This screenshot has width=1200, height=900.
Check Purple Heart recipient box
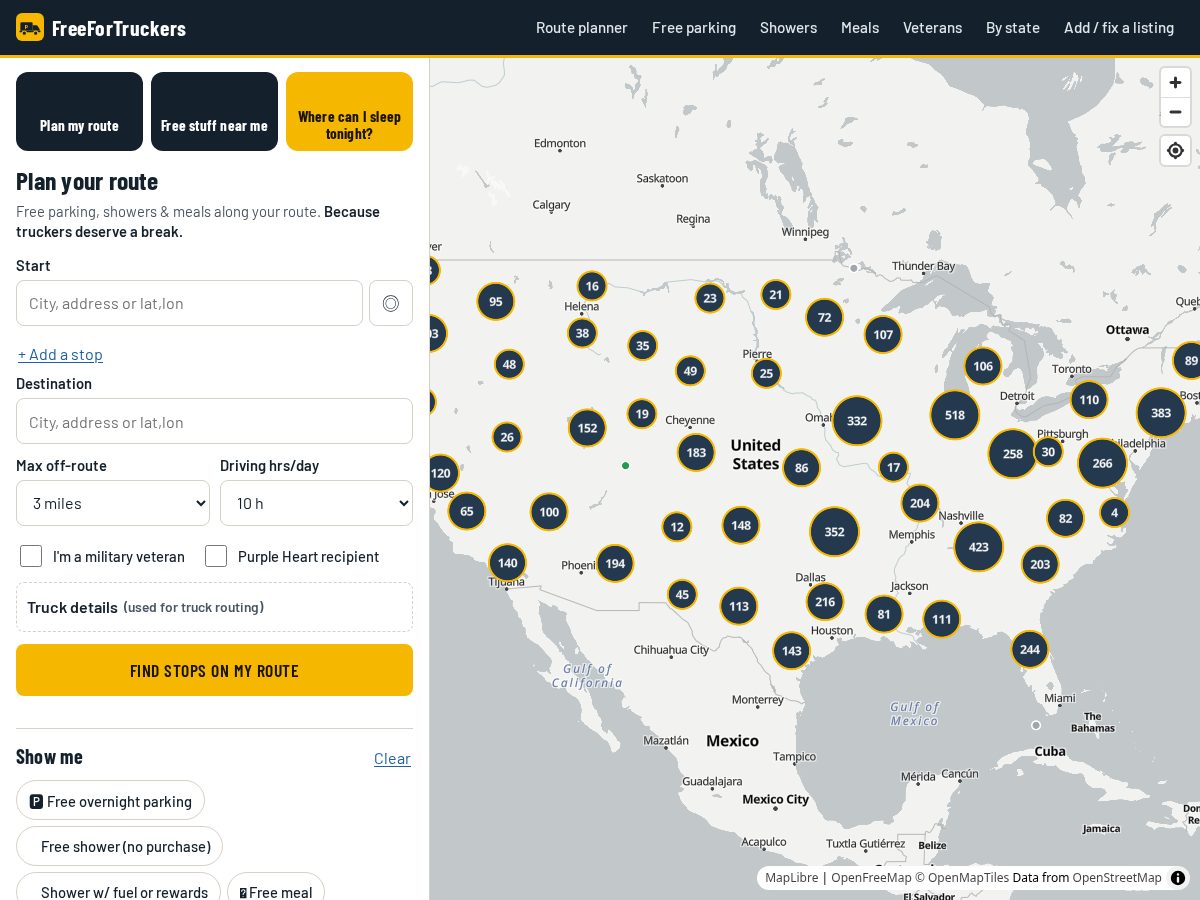coord(216,556)
